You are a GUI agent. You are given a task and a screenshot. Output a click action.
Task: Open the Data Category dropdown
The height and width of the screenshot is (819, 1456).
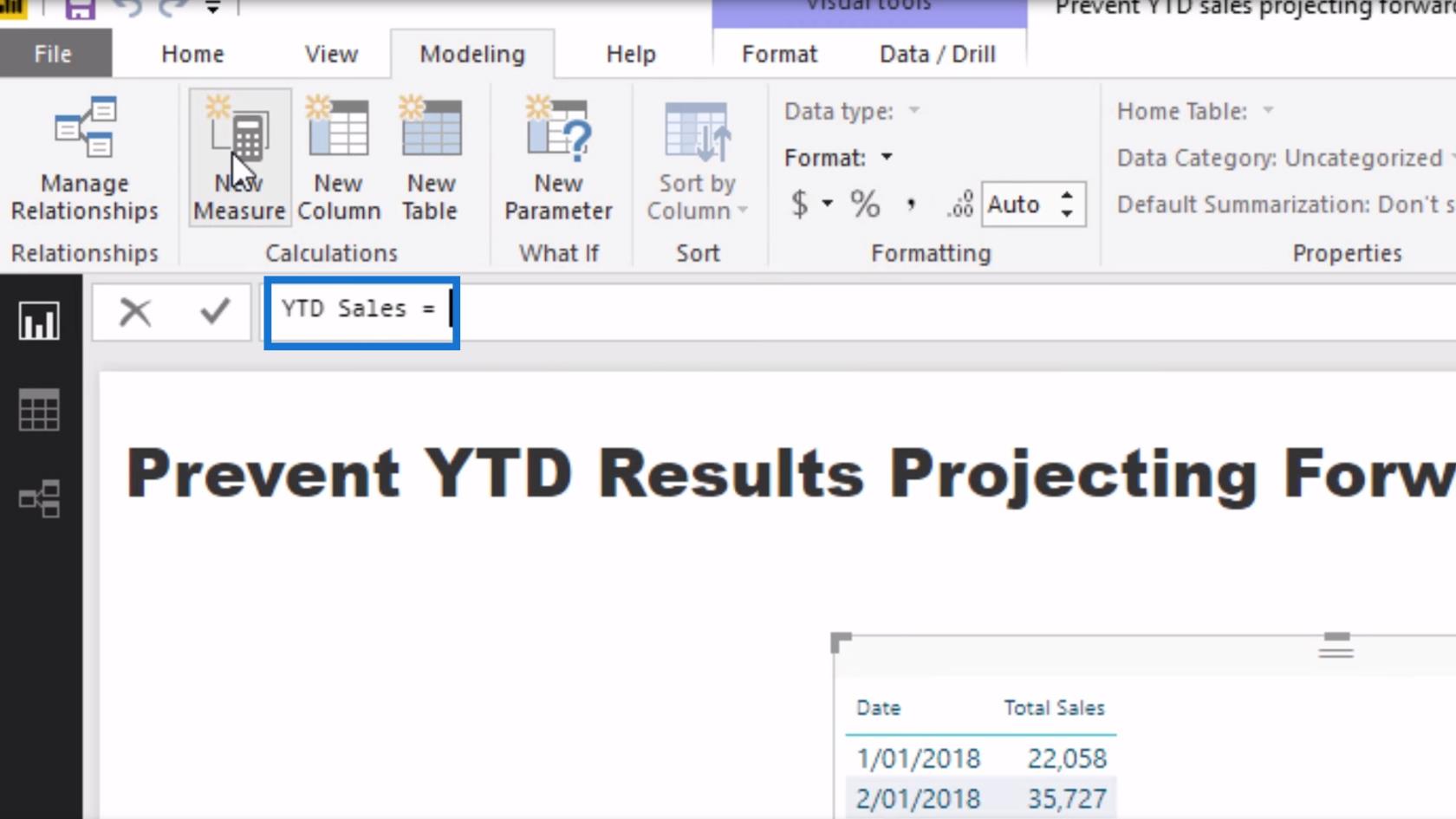click(1286, 158)
